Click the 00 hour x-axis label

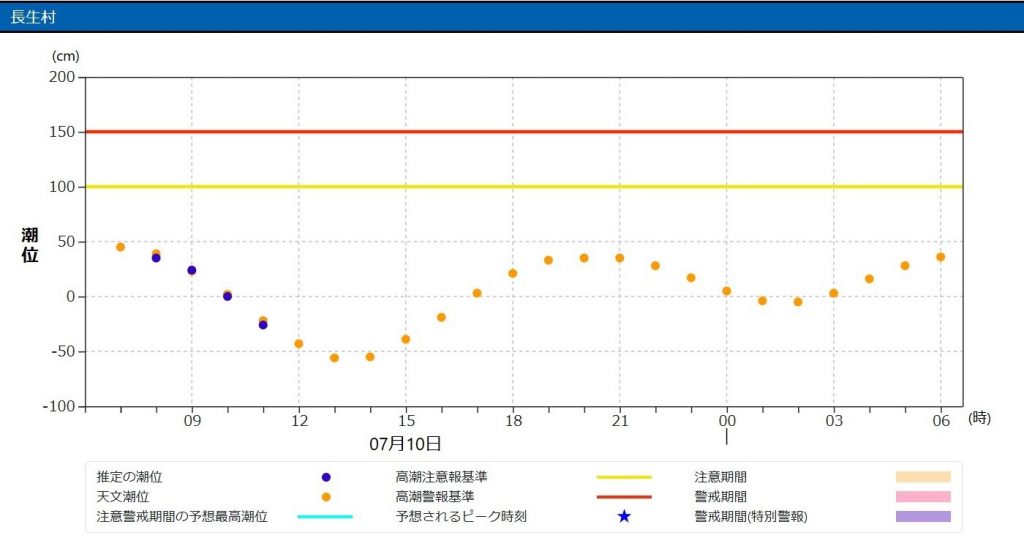(727, 421)
